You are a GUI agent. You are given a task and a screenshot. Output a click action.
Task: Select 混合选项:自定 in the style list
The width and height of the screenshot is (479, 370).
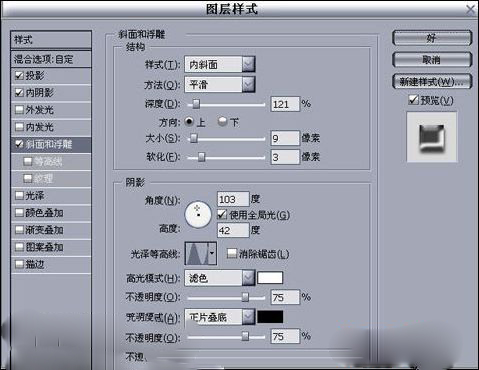coord(51,59)
